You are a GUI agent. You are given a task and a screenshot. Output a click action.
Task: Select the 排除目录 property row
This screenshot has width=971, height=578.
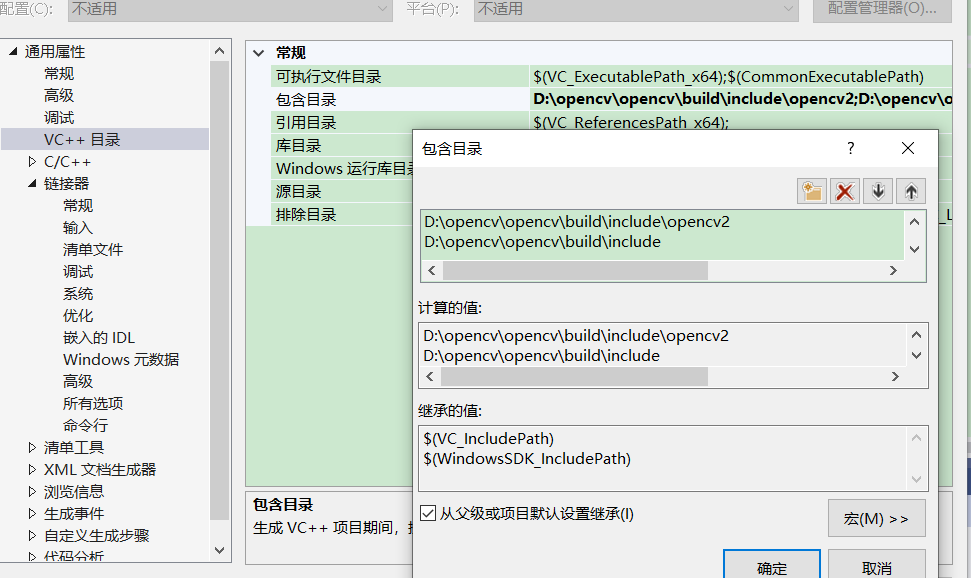point(342,214)
